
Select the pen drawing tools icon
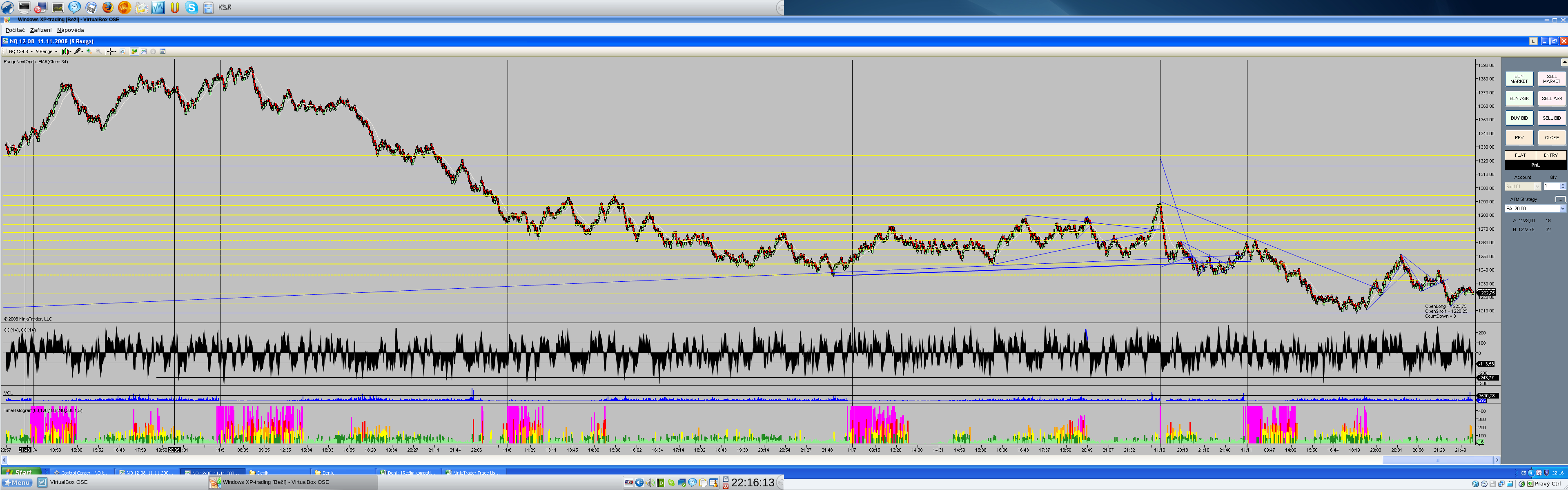pyautogui.click(x=78, y=52)
